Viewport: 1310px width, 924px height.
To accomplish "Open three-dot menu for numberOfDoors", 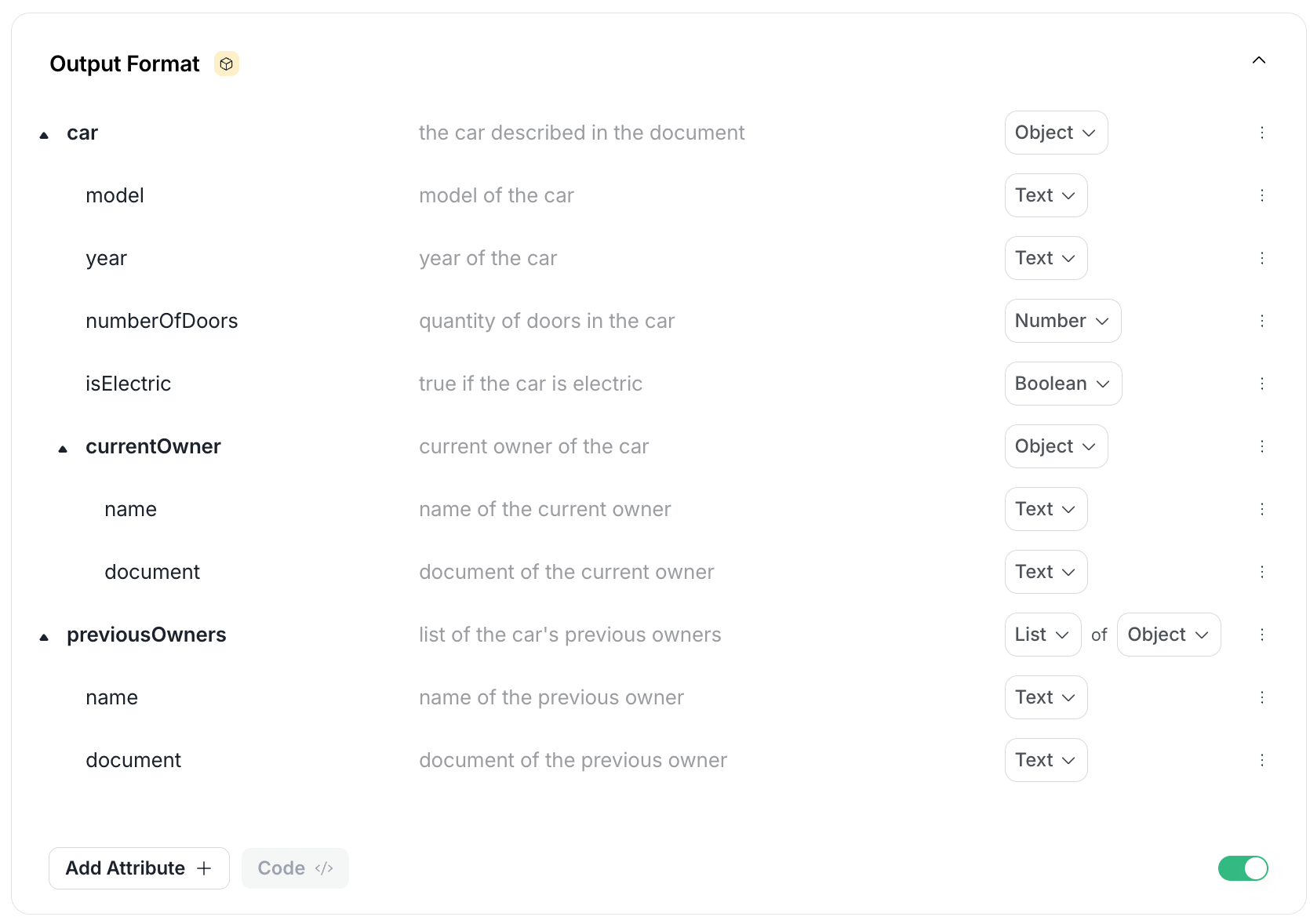I will (1261, 321).
